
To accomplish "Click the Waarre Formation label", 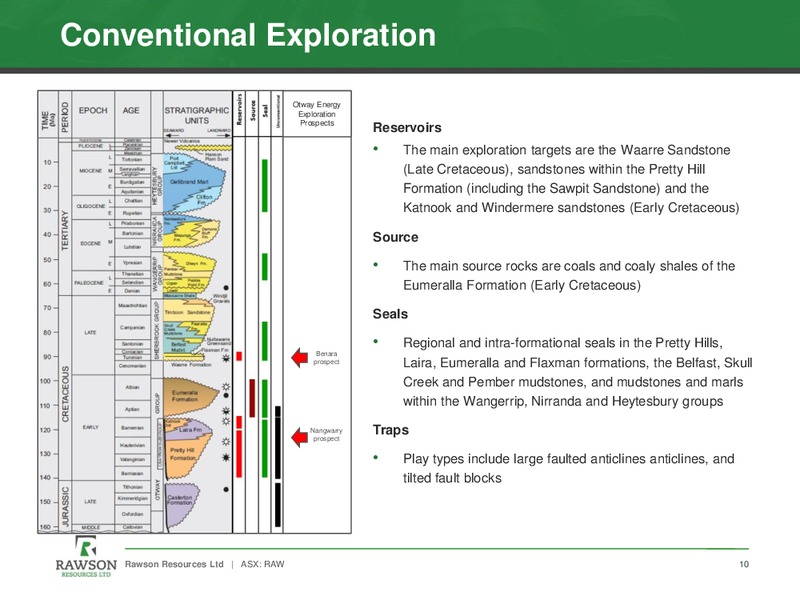I will [191, 365].
